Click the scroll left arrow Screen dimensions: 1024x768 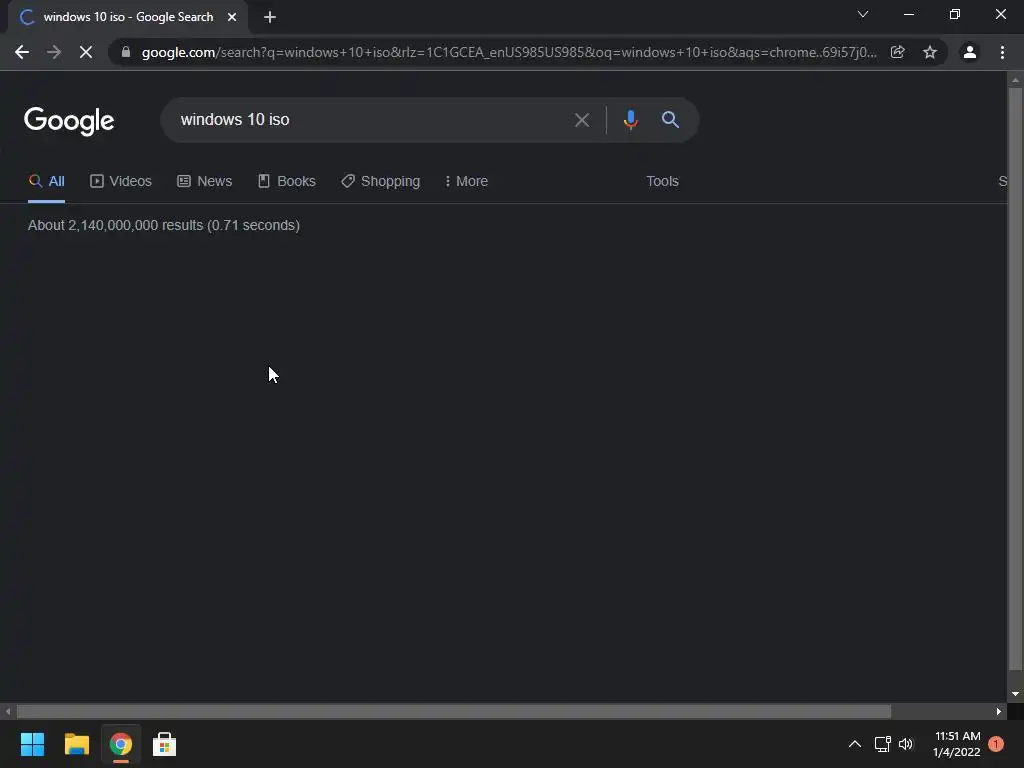coord(8,711)
